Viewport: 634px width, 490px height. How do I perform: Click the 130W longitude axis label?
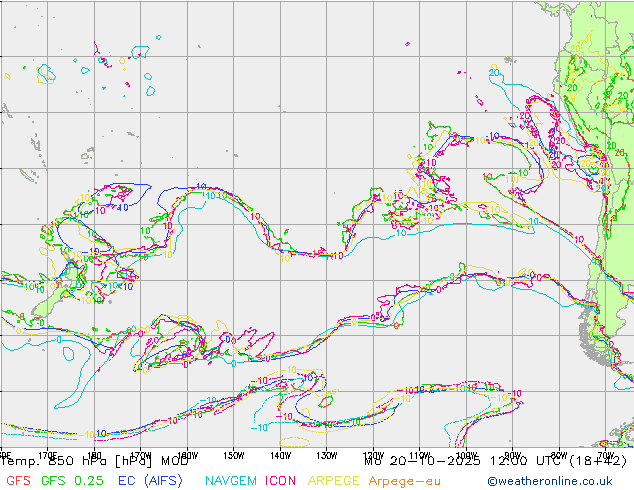tap(327, 456)
